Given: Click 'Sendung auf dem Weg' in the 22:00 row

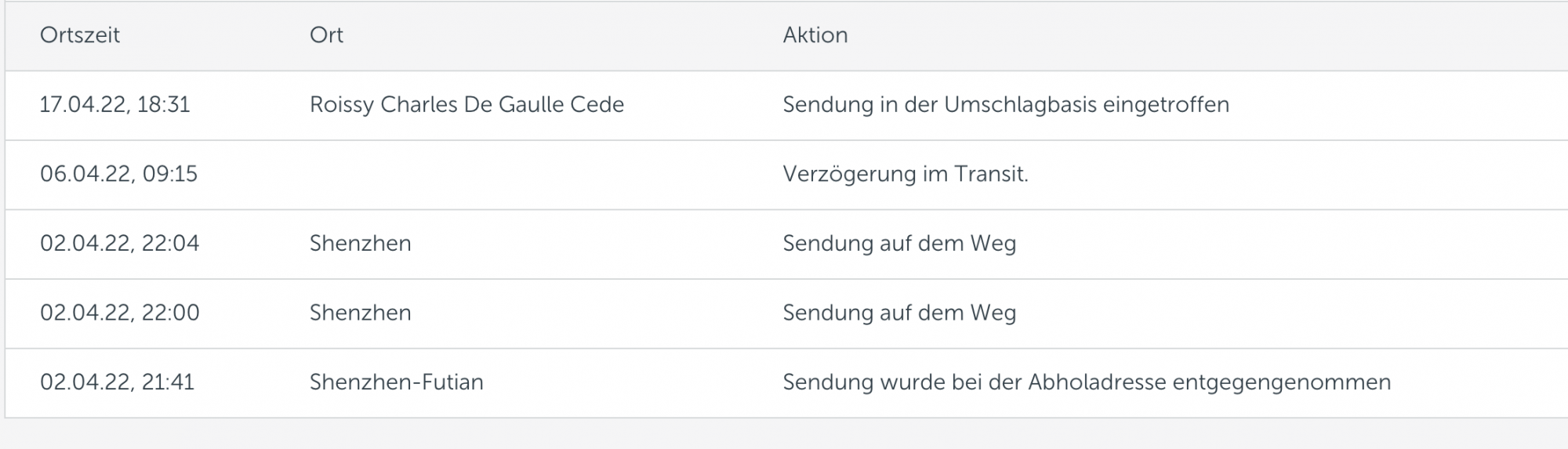Looking at the screenshot, I should pyautogui.click(x=898, y=313).
